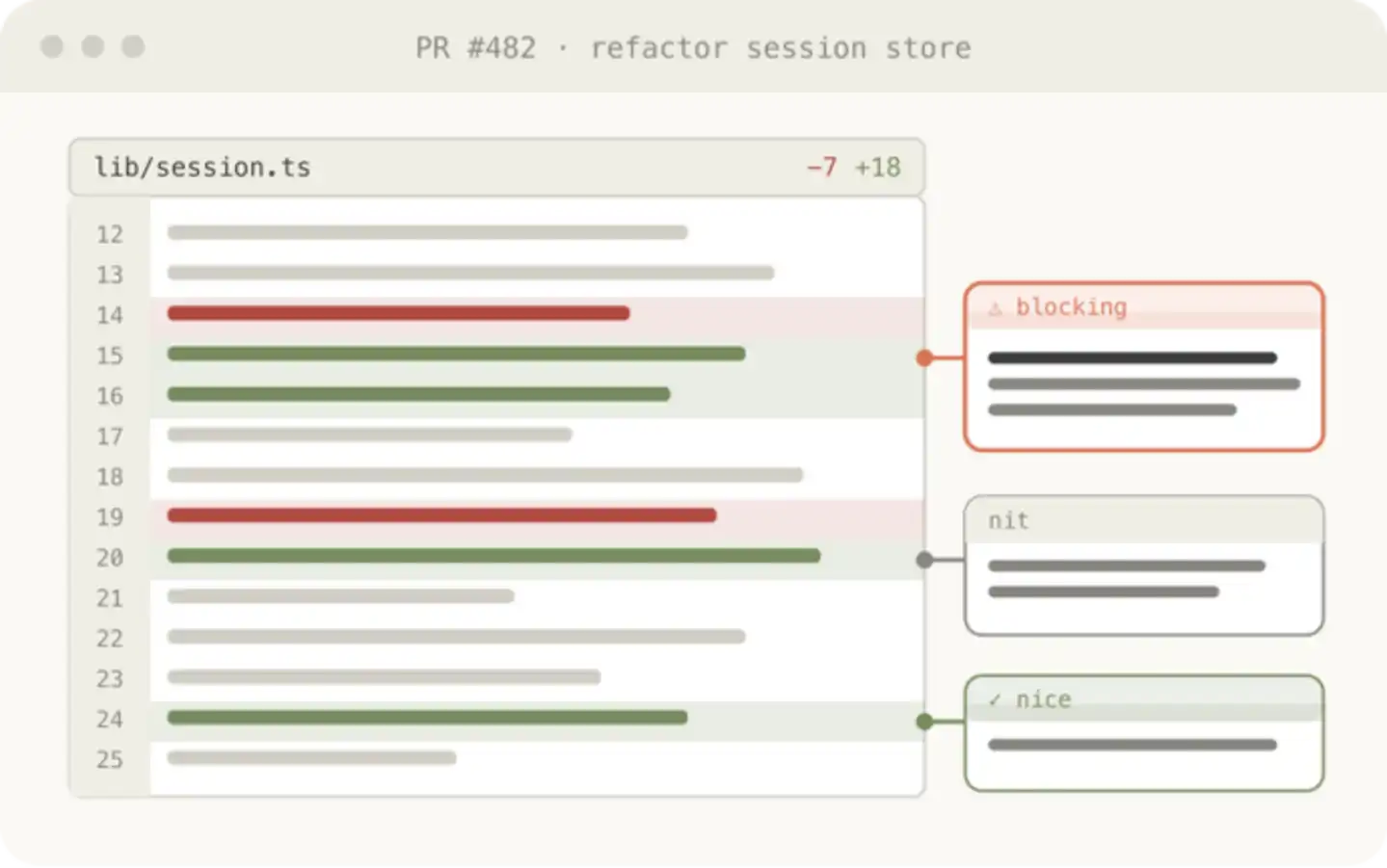Select the green connector dot at line 24
The image size is (1387, 868).
[924, 722]
